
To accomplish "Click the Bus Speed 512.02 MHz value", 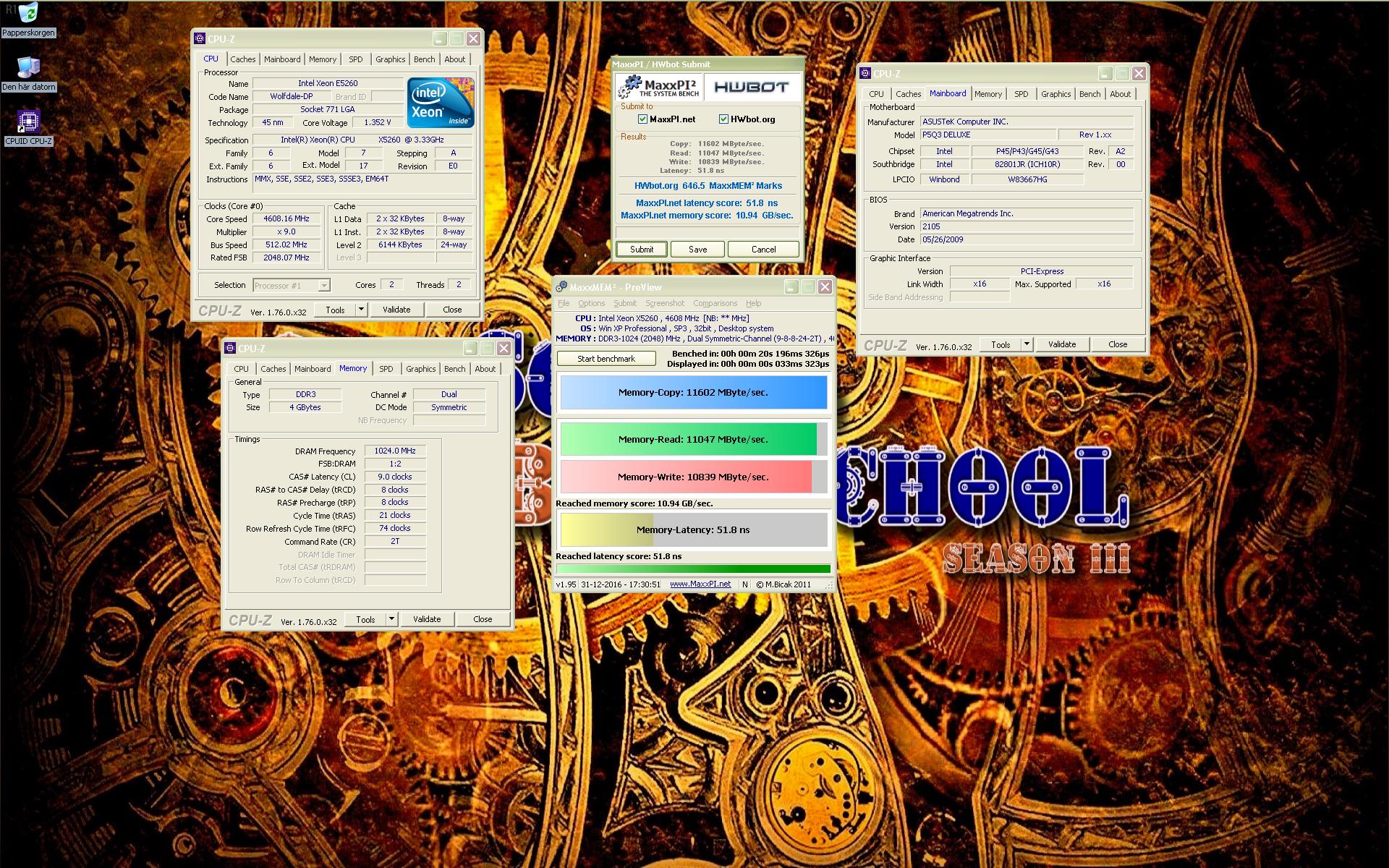I will [286, 245].
